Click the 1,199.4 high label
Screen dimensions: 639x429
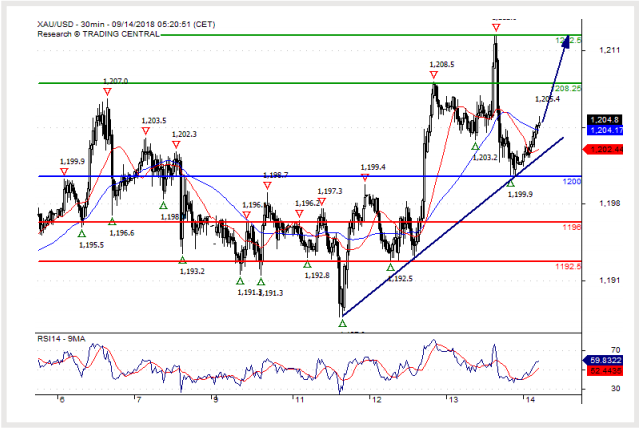tap(373, 167)
